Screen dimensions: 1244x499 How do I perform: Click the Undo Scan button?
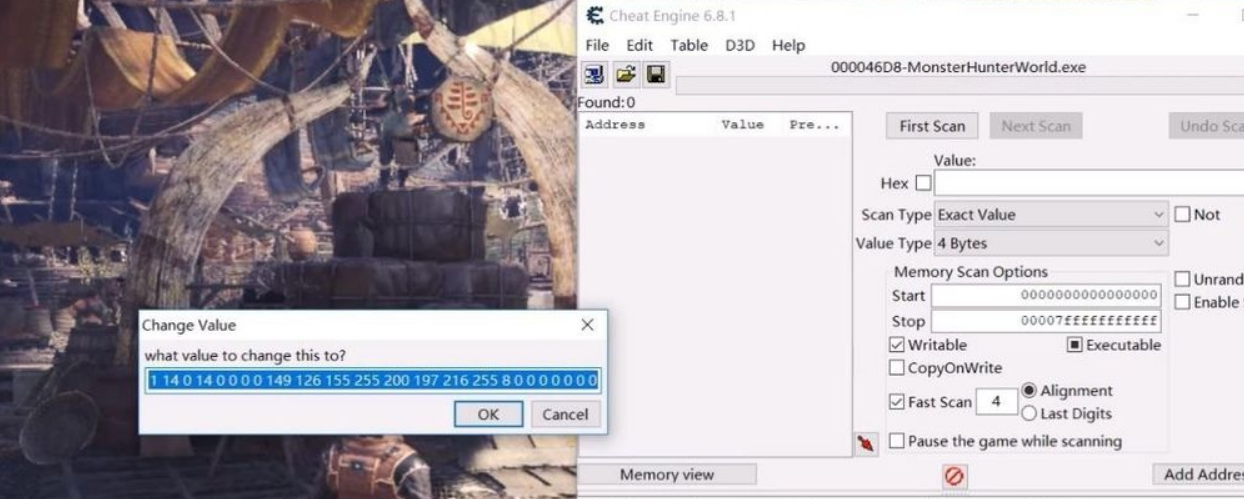point(1206,126)
